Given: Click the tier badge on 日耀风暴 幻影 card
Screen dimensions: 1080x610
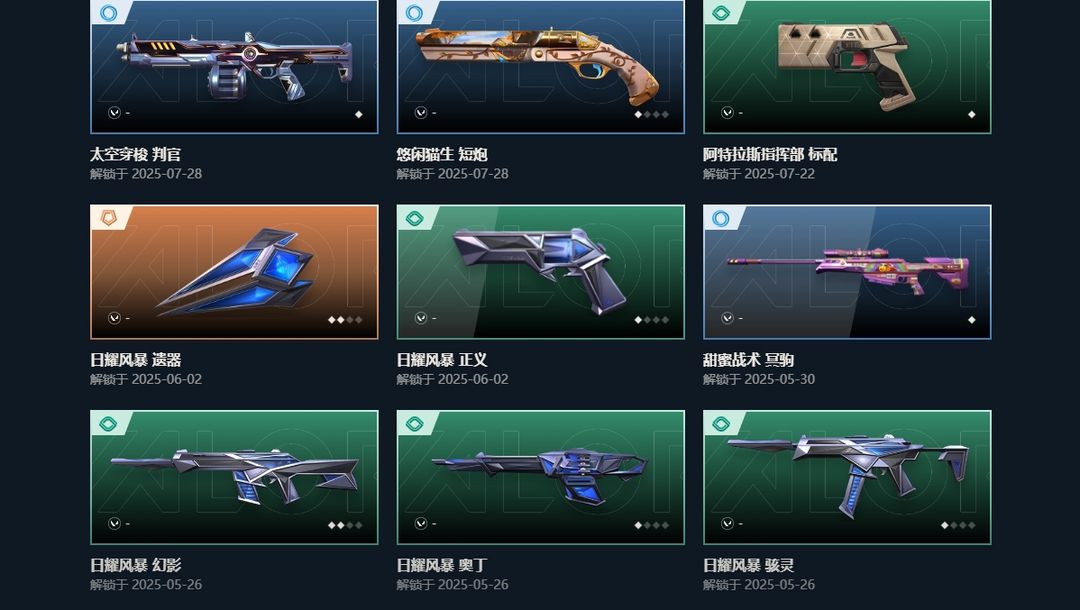Looking at the screenshot, I should click(x=108, y=423).
